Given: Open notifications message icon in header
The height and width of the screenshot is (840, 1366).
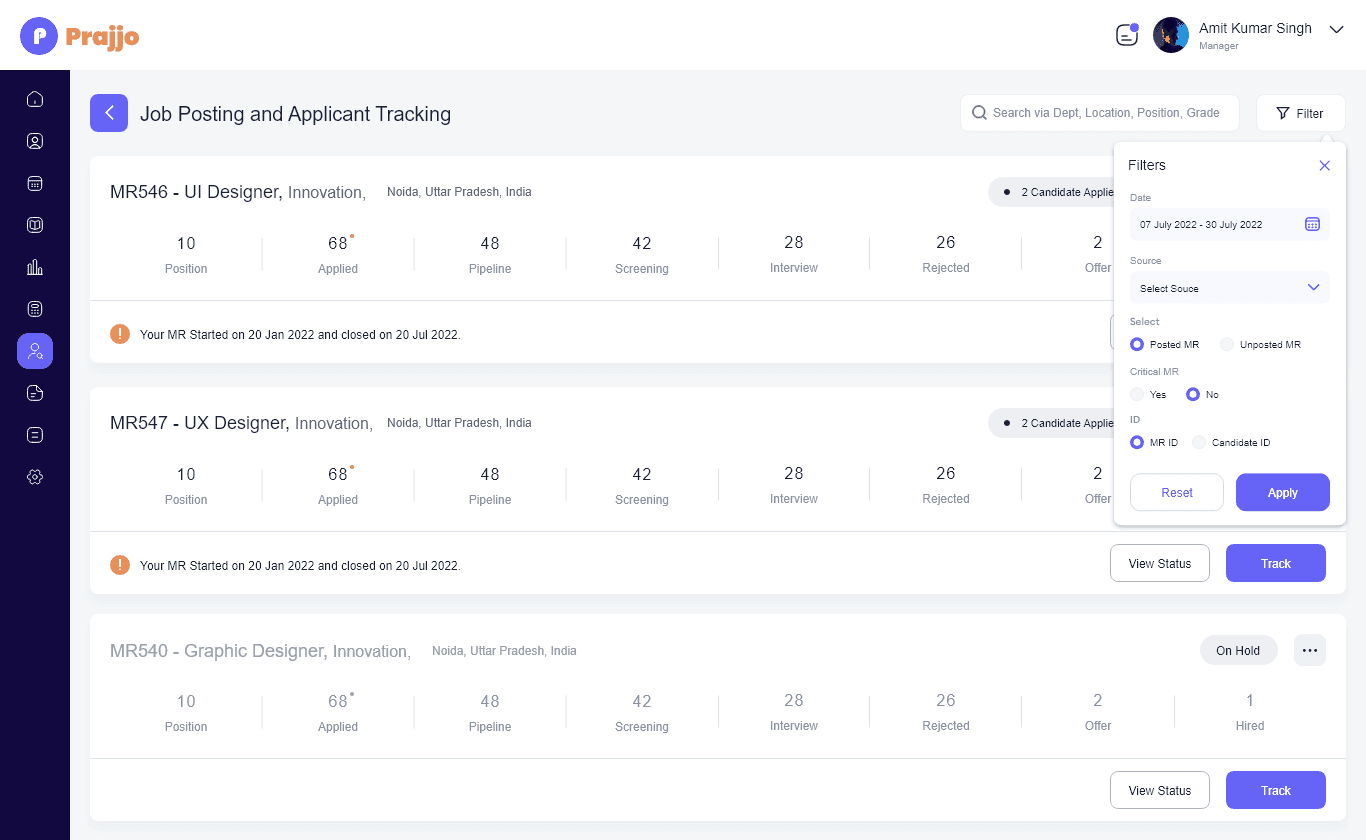Looking at the screenshot, I should pos(1127,35).
